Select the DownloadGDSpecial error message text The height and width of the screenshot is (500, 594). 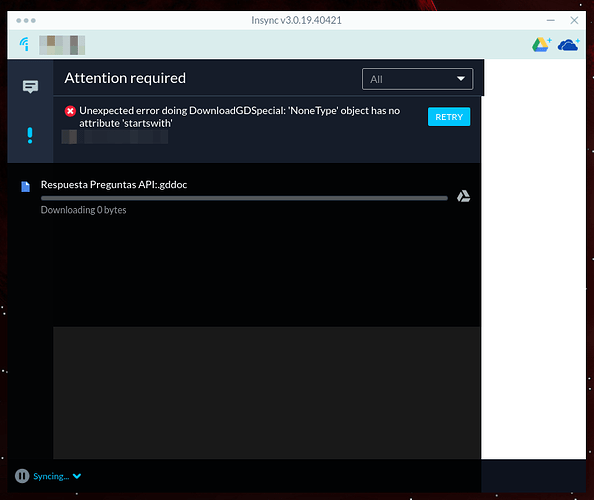(x=239, y=117)
